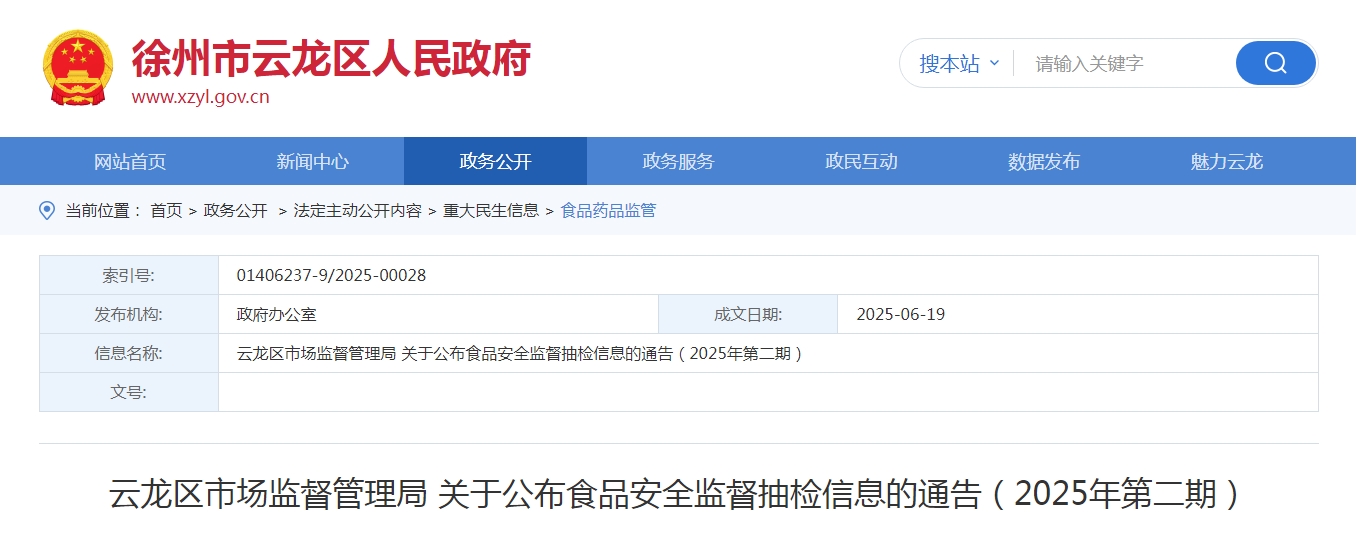Open the 网站首页 nav item

(x=130, y=161)
